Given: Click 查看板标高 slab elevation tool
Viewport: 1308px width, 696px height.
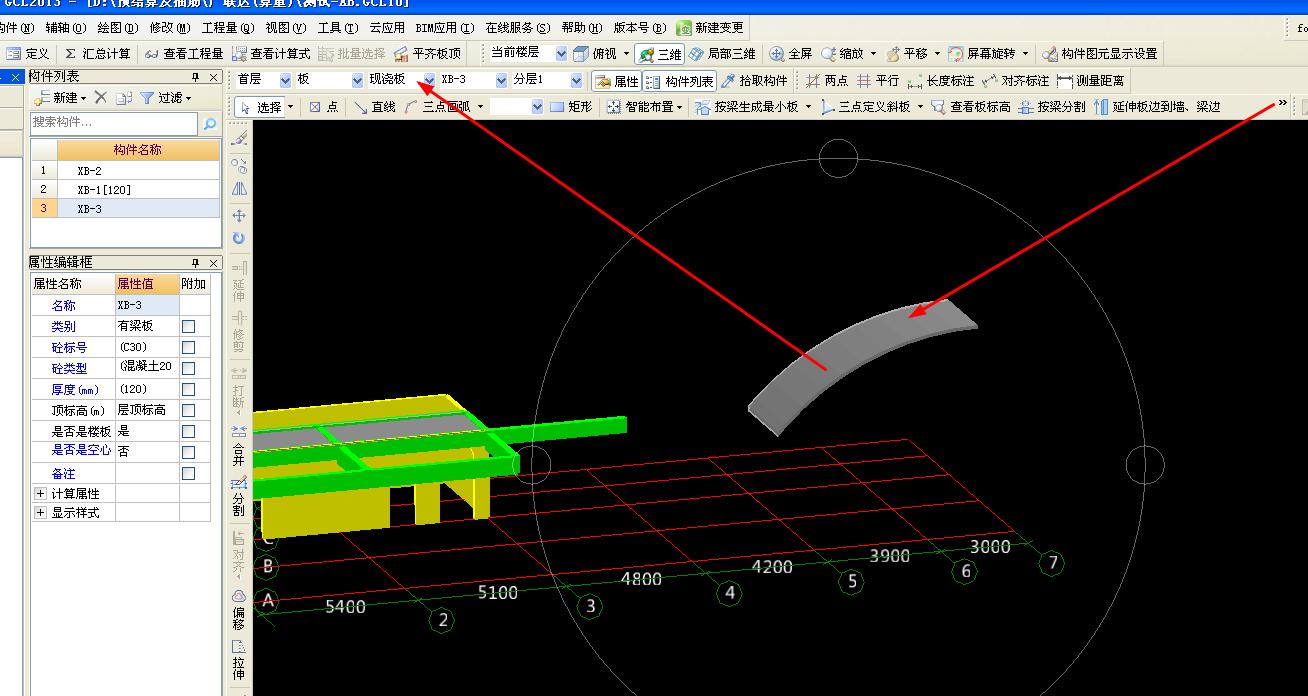Looking at the screenshot, I should coord(970,106).
